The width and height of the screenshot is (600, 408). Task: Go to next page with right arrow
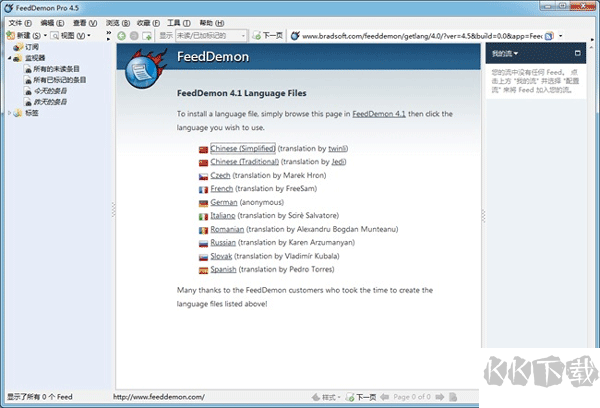tap(440, 397)
